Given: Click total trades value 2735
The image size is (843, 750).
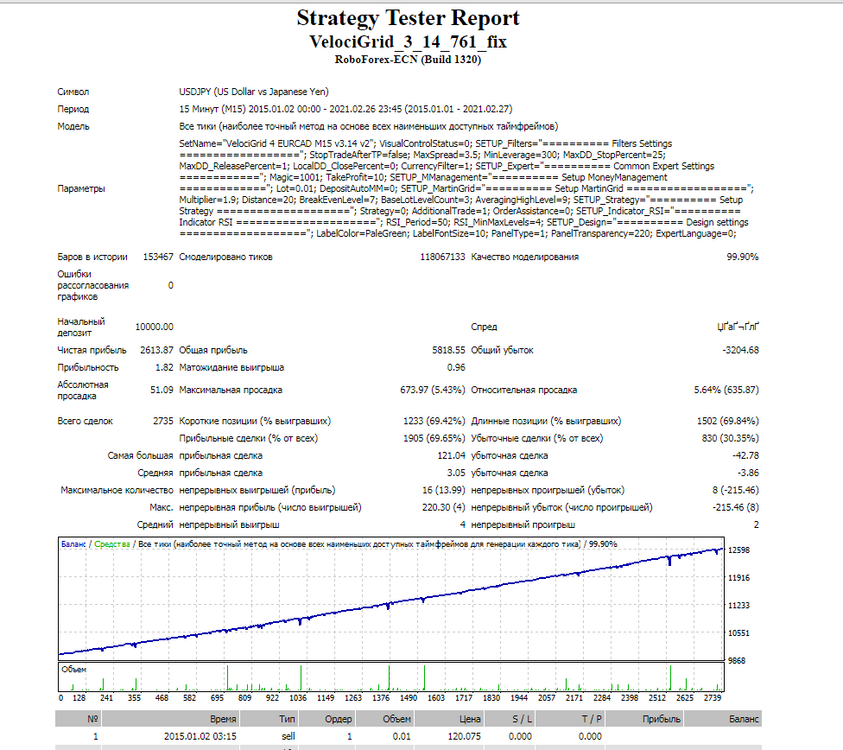Looking at the screenshot, I should coord(163,421).
